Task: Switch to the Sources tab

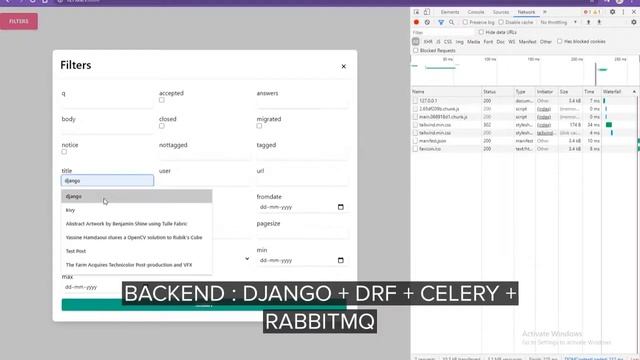Action: (x=501, y=12)
